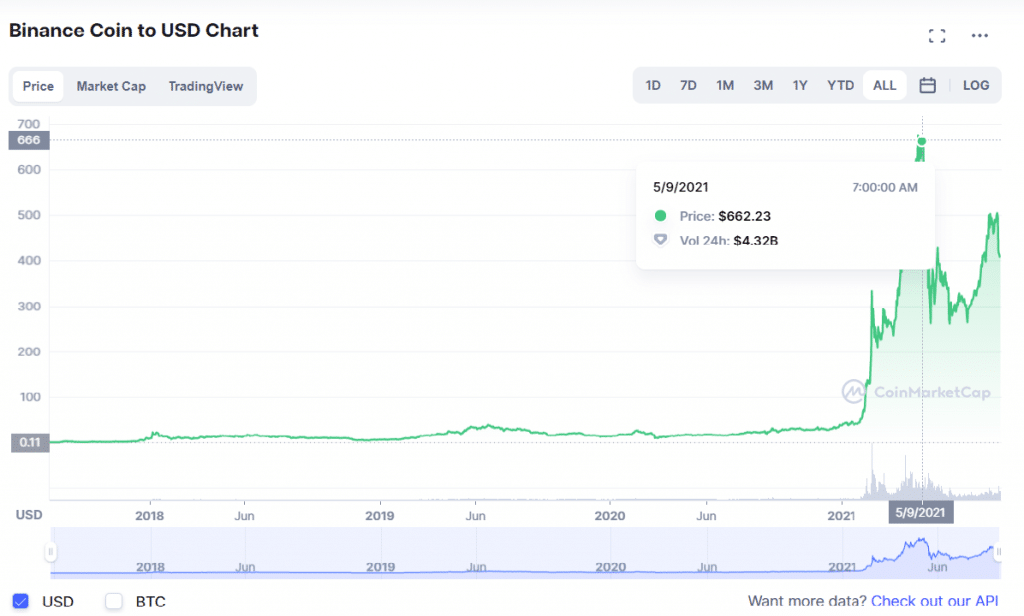Screen dimensions: 1024x616
Task: Click the 2020 label on the x-axis
Action: click(610, 515)
